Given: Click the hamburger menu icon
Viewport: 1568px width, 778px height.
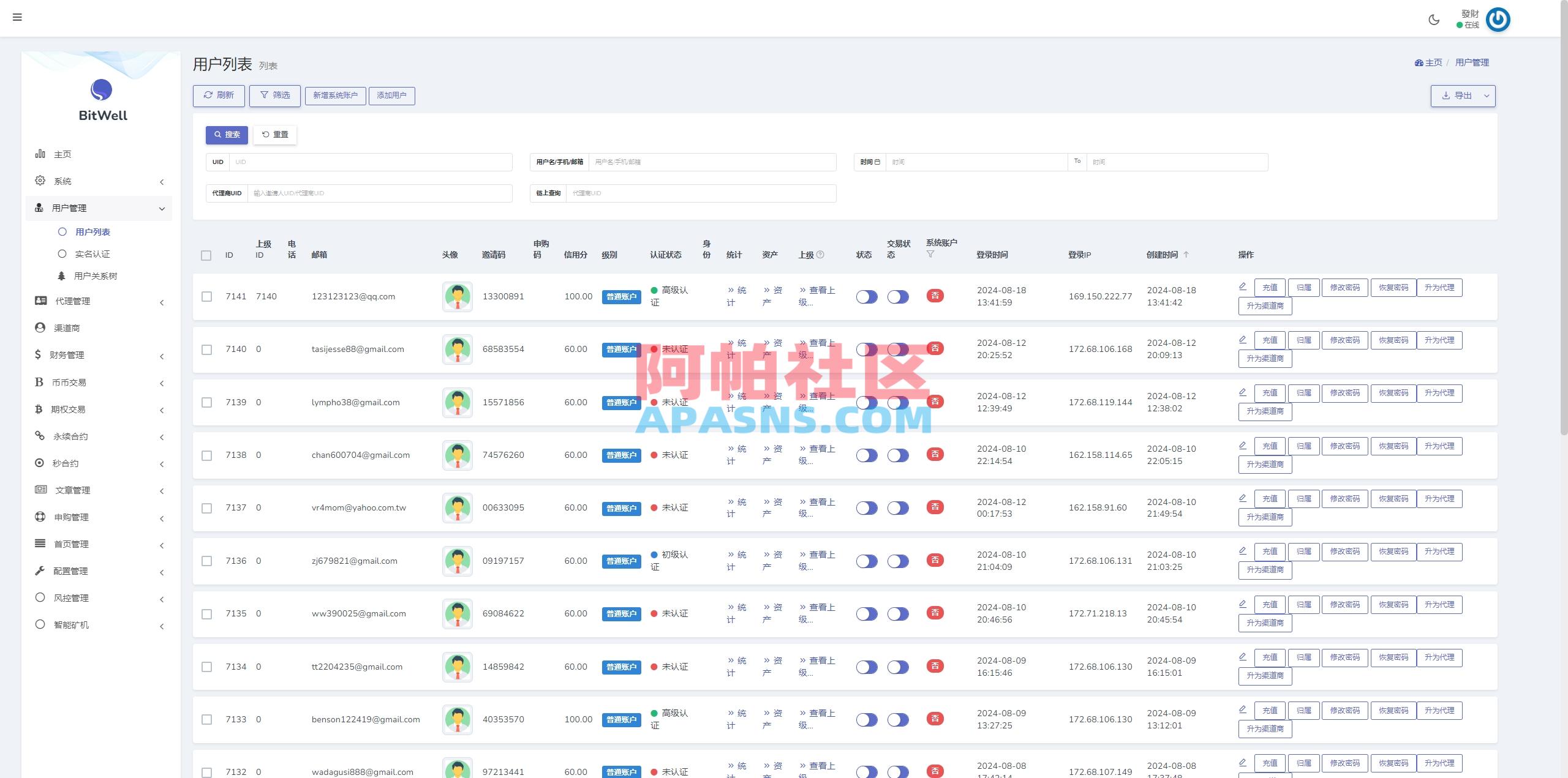Looking at the screenshot, I should coord(17,17).
